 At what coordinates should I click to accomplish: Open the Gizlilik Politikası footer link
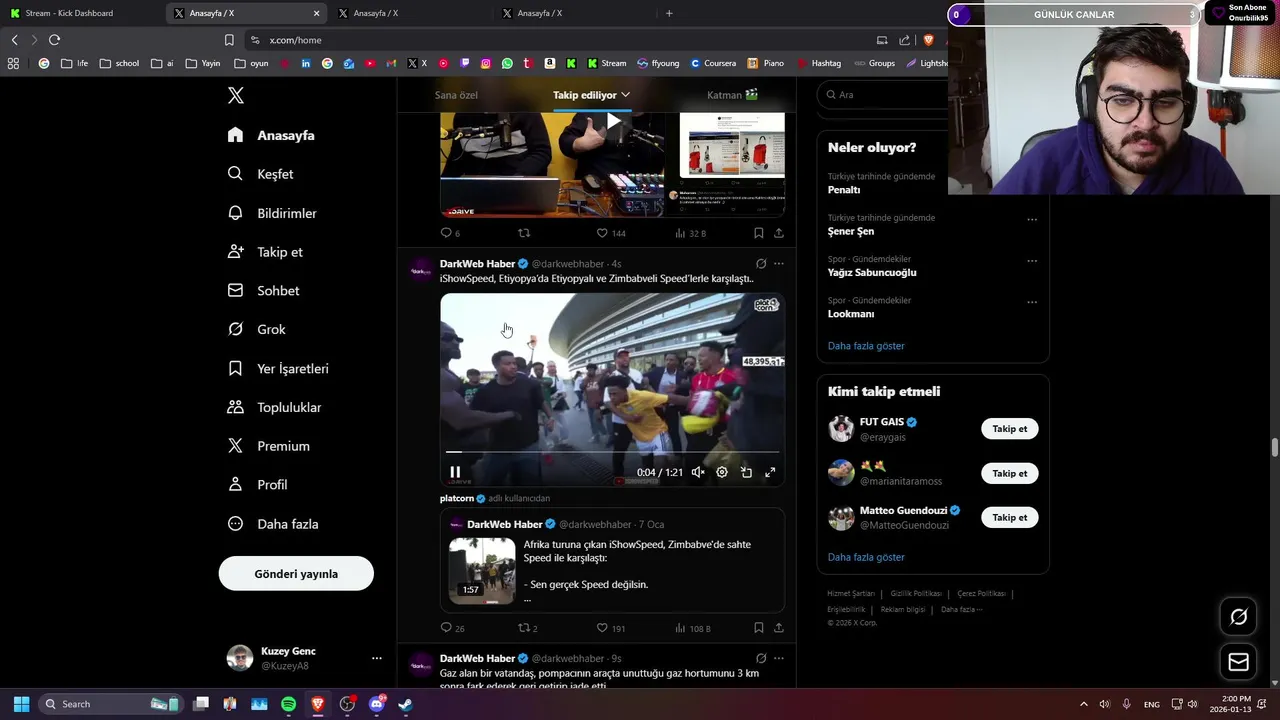pyautogui.click(x=916, y=594)
